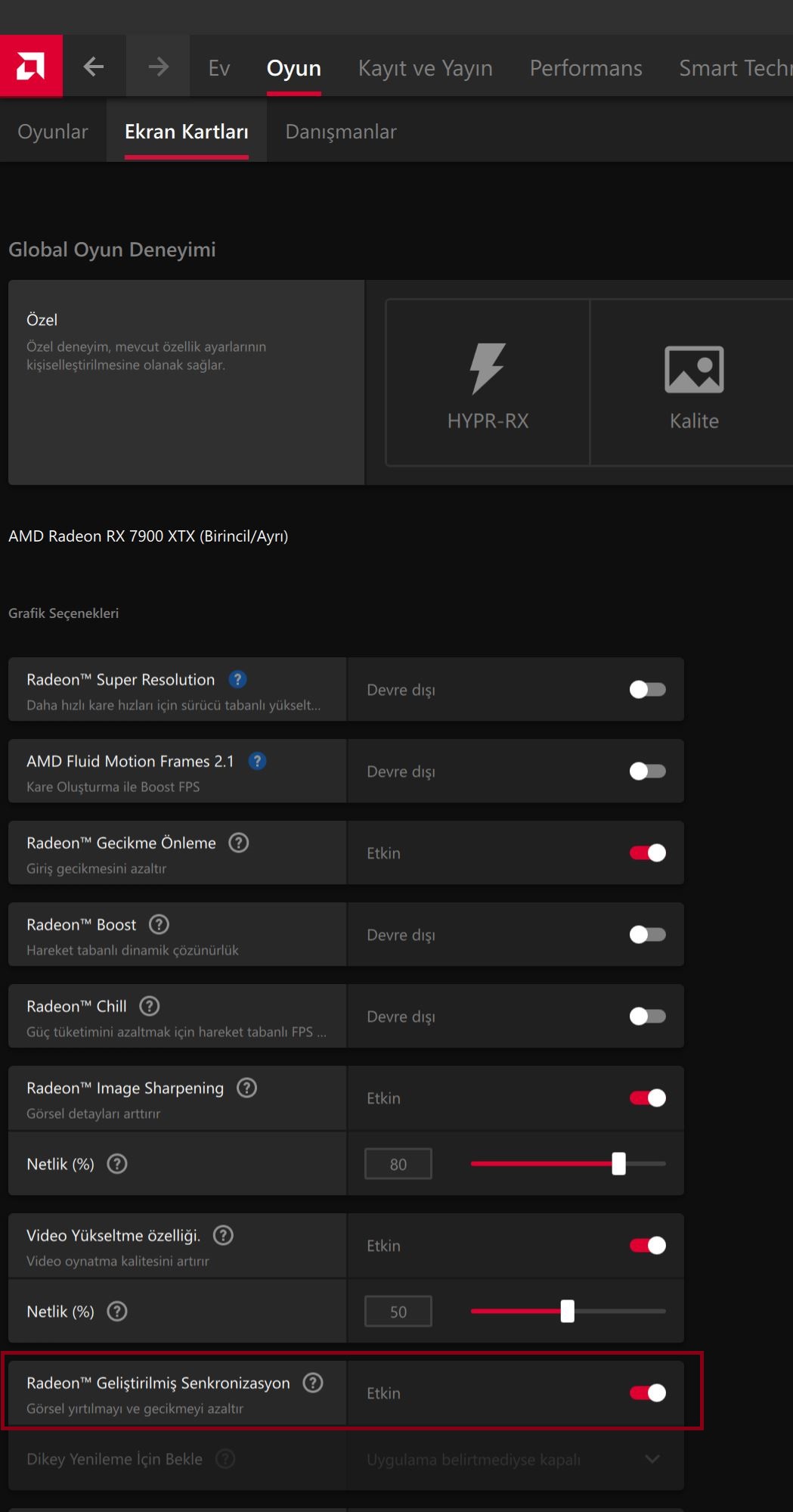
Task: Click the 'Dikey Yenileme İçin Bekle' label
Action: pos(115,1459)
